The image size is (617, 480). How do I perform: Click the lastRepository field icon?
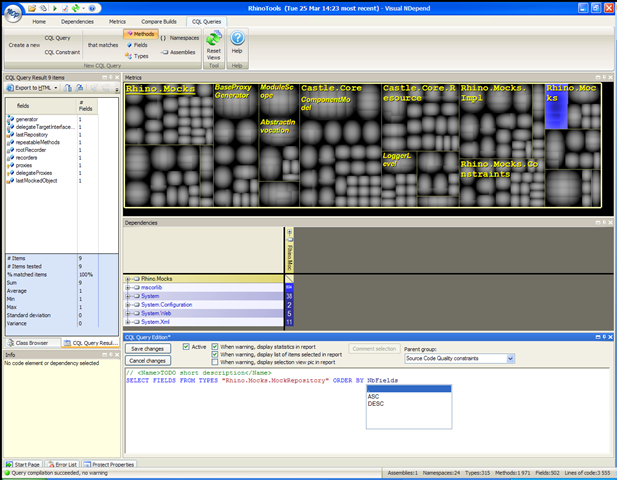tap(11, 135)
